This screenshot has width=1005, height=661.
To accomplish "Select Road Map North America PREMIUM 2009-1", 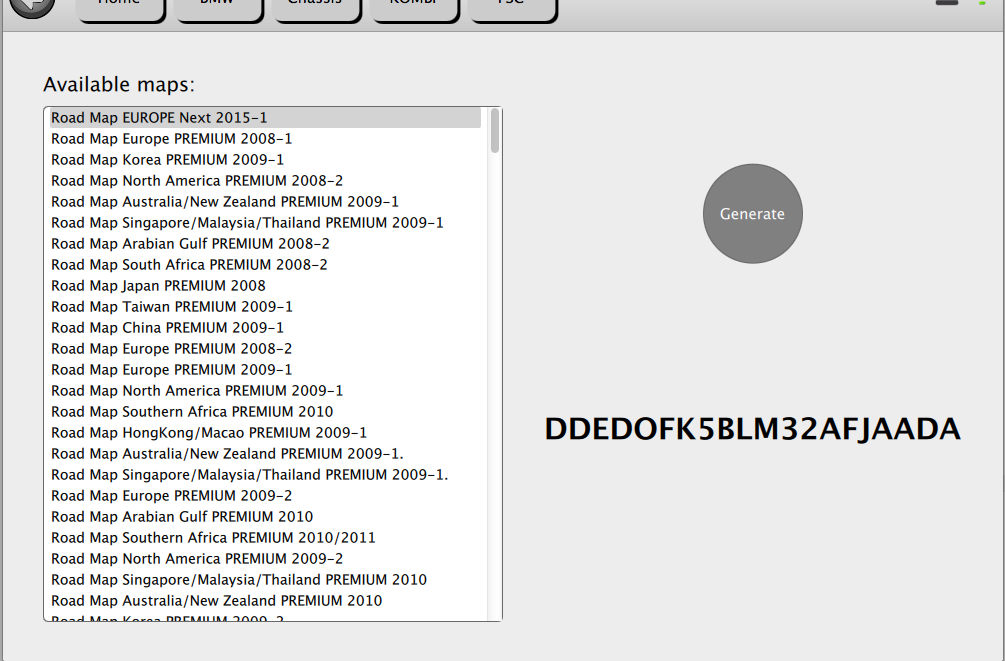I will (x=265, y=390).
